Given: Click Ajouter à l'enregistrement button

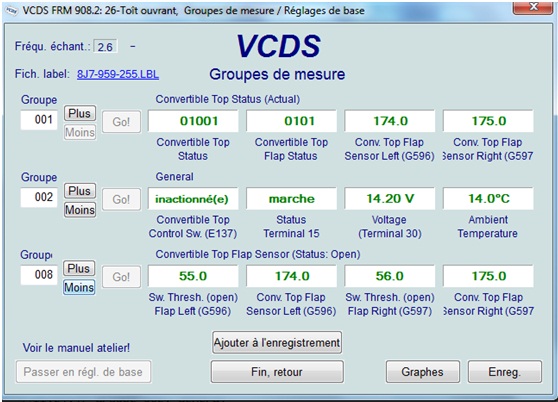Looking at the screenshot, I should (277, 343).
